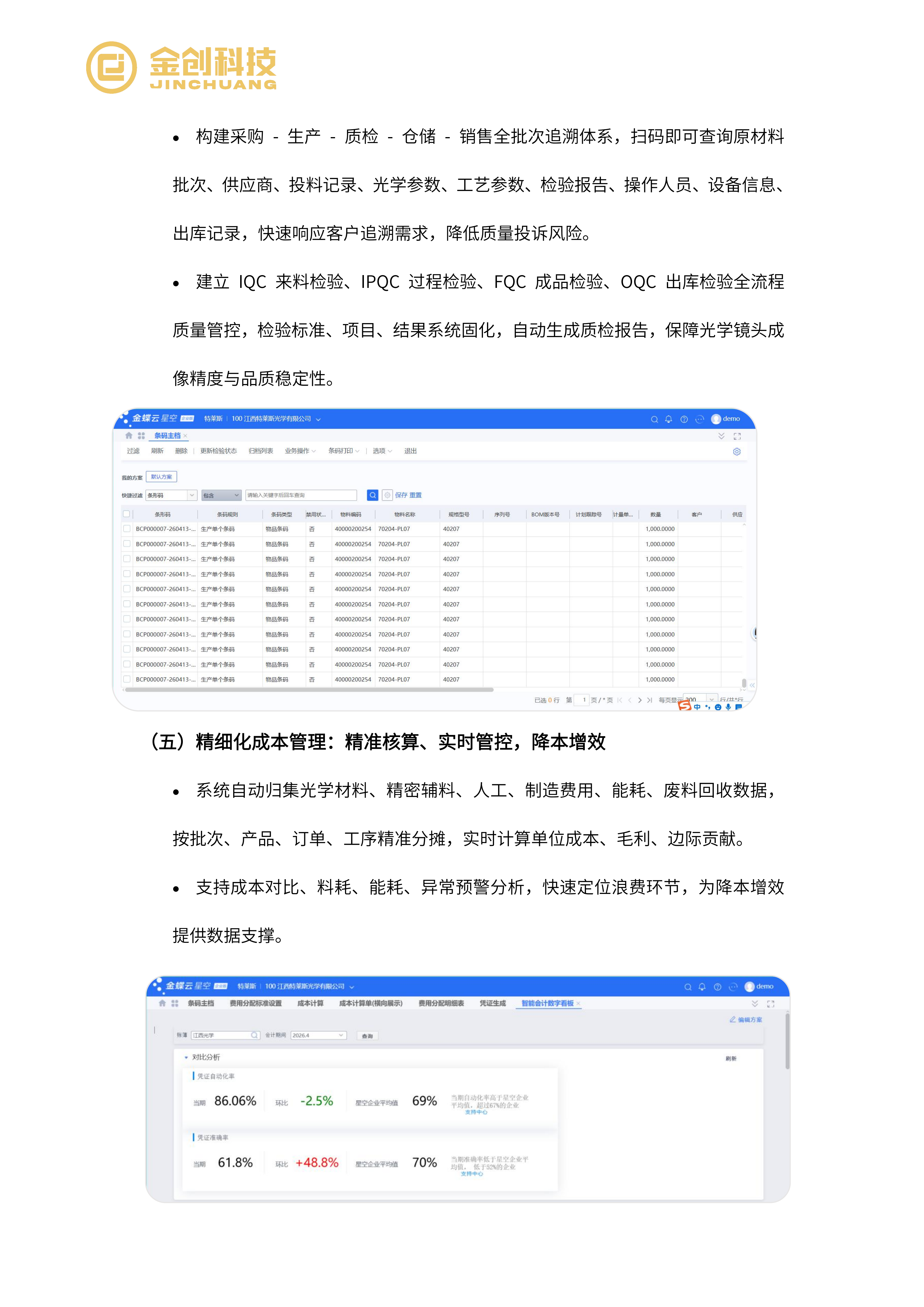Click fullscreen icon in 条码主档 tab bar
Viewport: 924px width, 1307px height.
click(737, 436)
